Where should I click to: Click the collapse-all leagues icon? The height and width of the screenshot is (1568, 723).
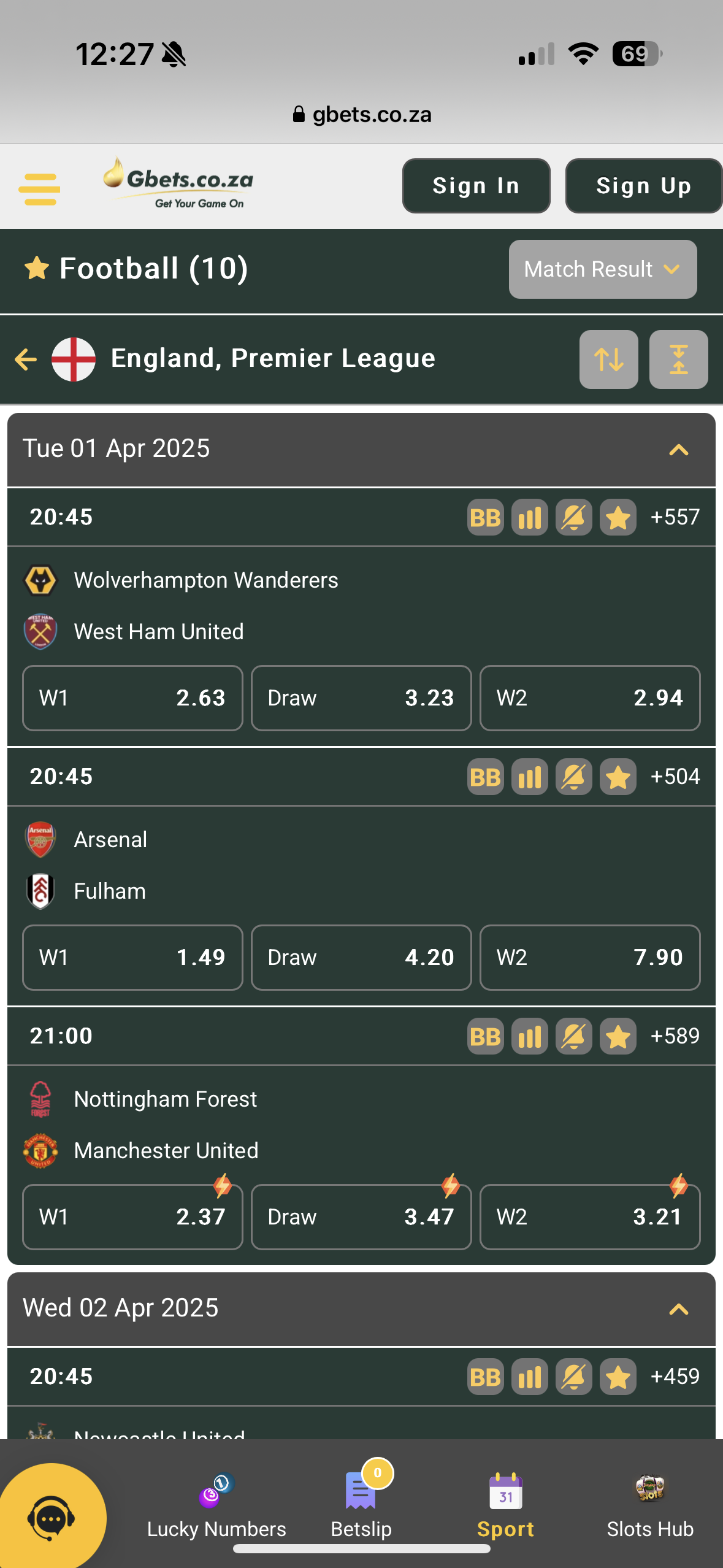(678, 359)
